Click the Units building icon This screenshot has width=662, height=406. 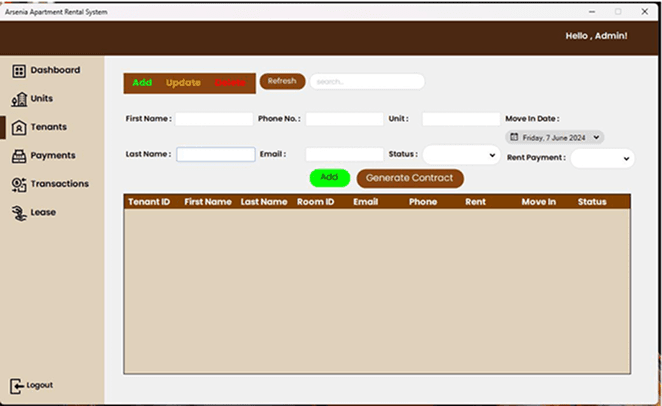point(19,100)
